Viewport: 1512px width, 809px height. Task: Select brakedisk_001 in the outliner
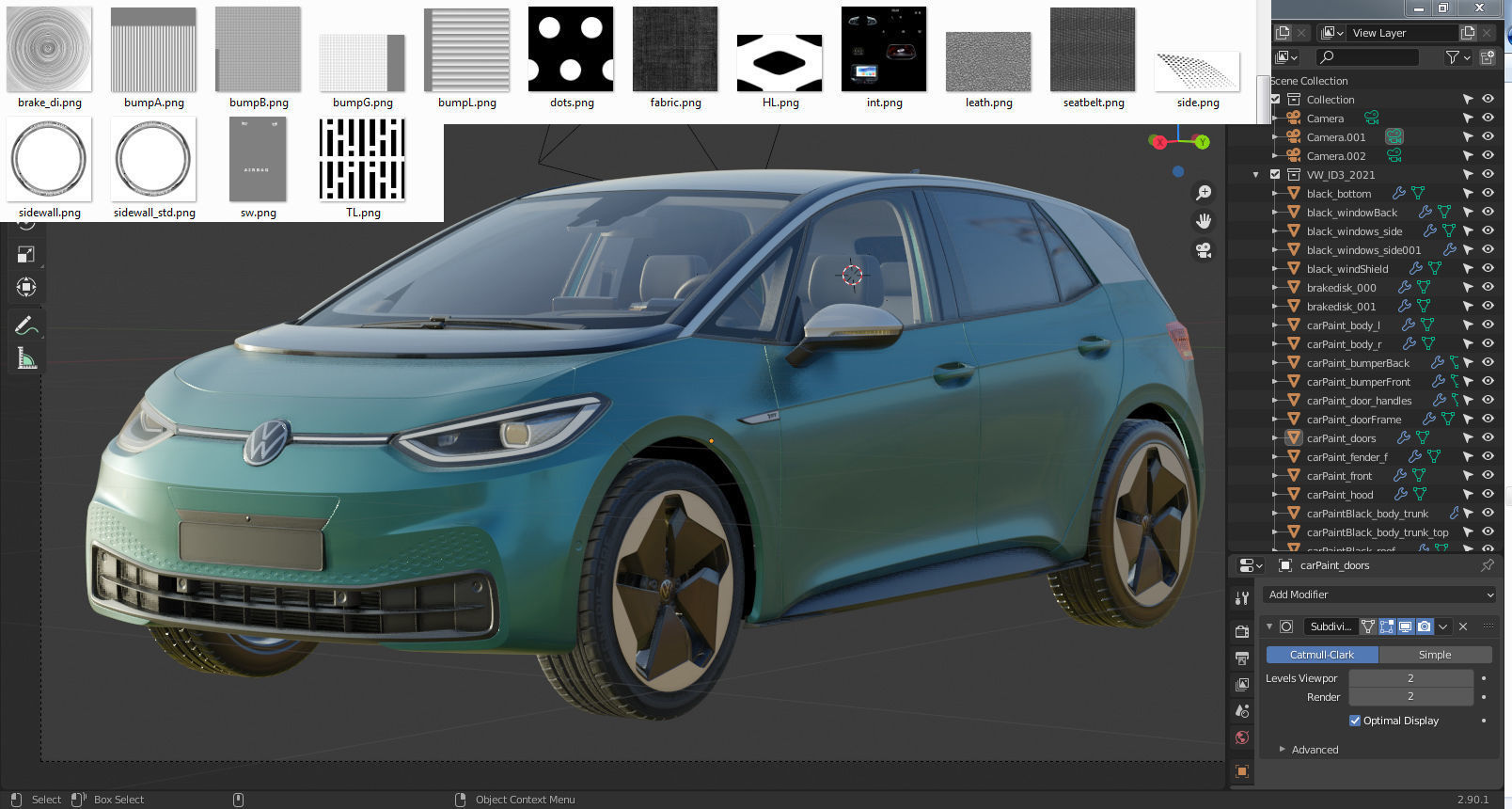1341,307
